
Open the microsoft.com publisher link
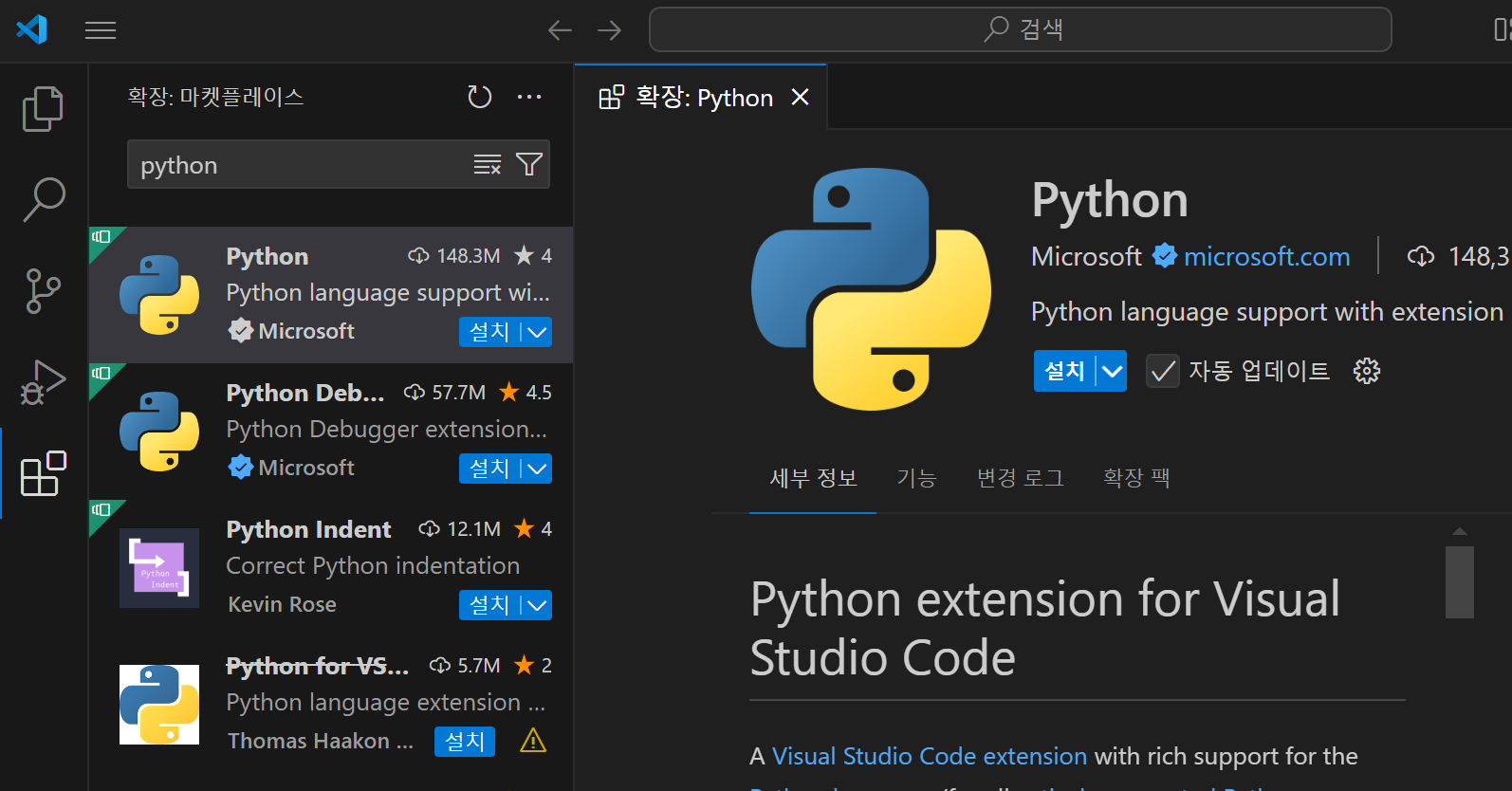tap(1266, 256)
